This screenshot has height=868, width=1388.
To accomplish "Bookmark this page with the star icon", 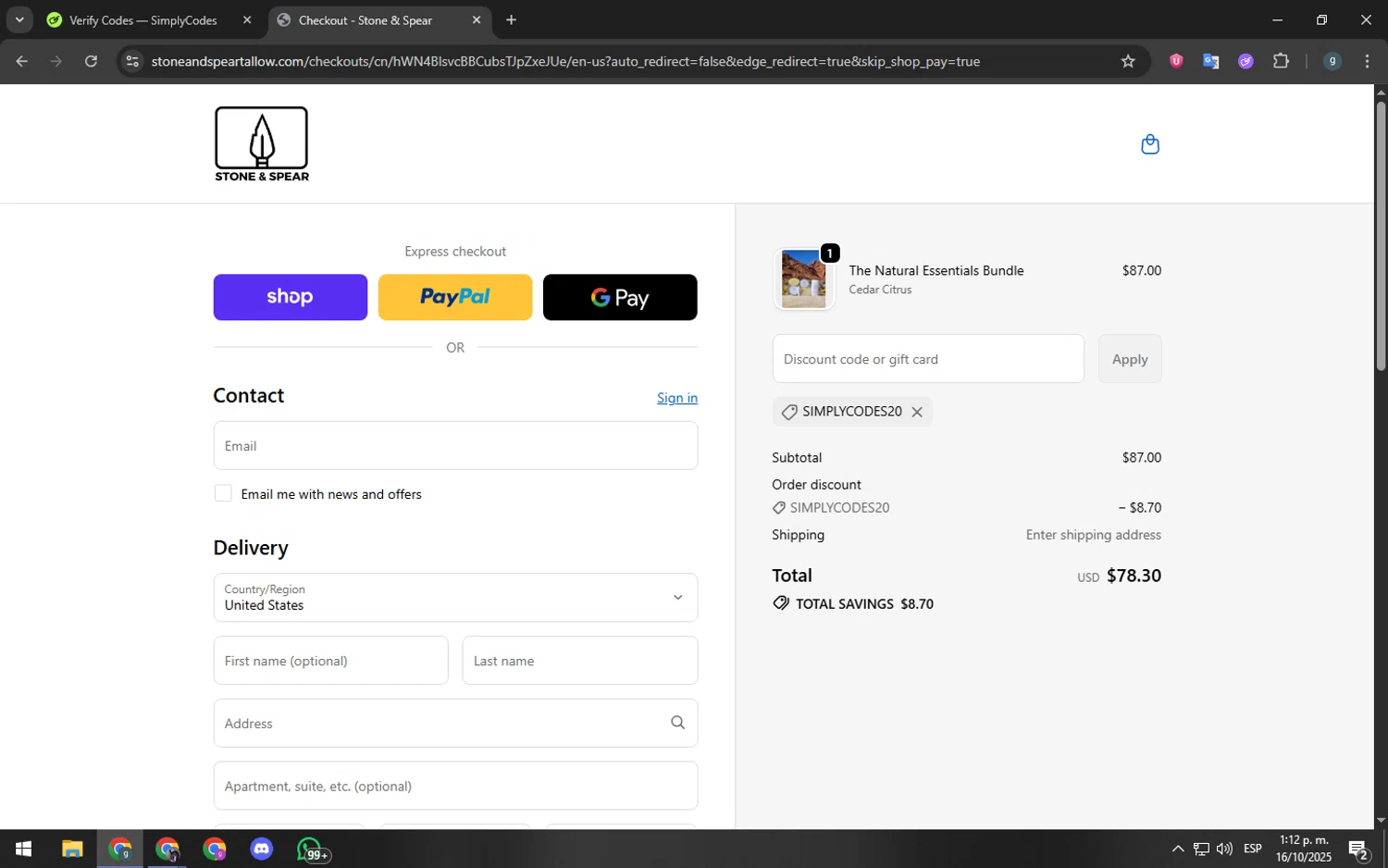I will pos(1128,61).
